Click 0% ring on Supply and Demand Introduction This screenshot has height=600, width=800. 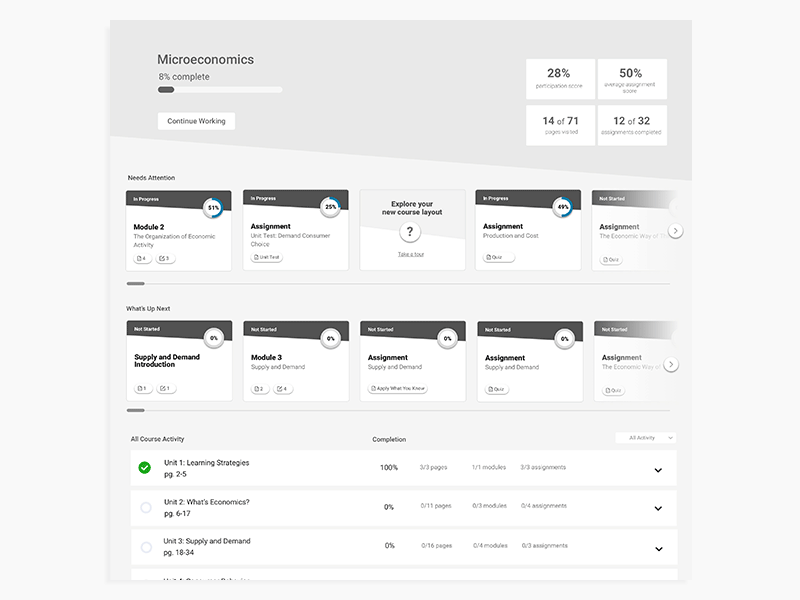pos(214,338)
